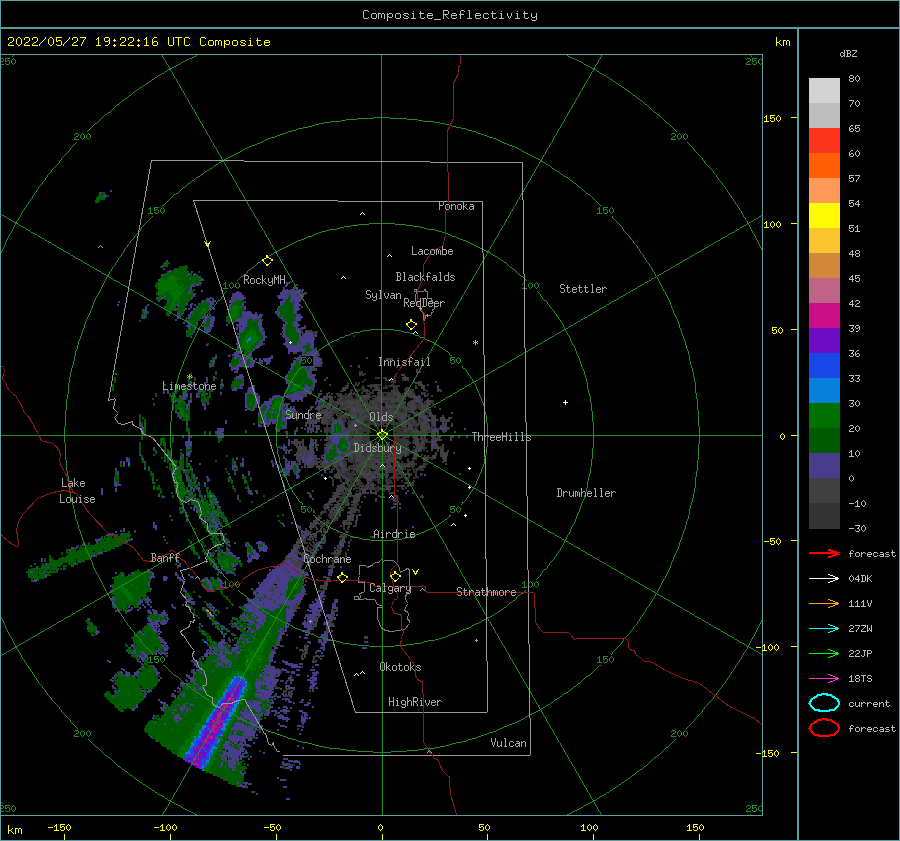The height and width of the screenshot is (841, 900).
Task: Click the dBZ legend heading
Action: (x=848, y=53)
